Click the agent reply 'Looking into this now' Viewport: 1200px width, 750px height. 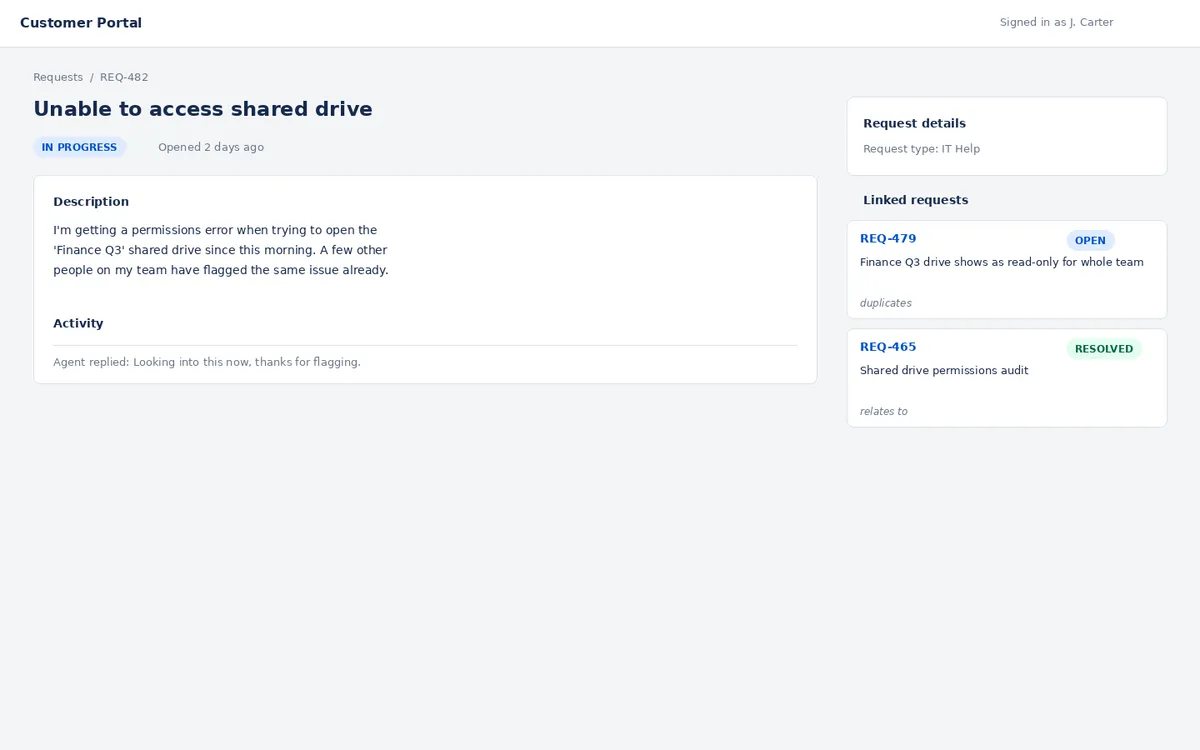pos(207,362)
